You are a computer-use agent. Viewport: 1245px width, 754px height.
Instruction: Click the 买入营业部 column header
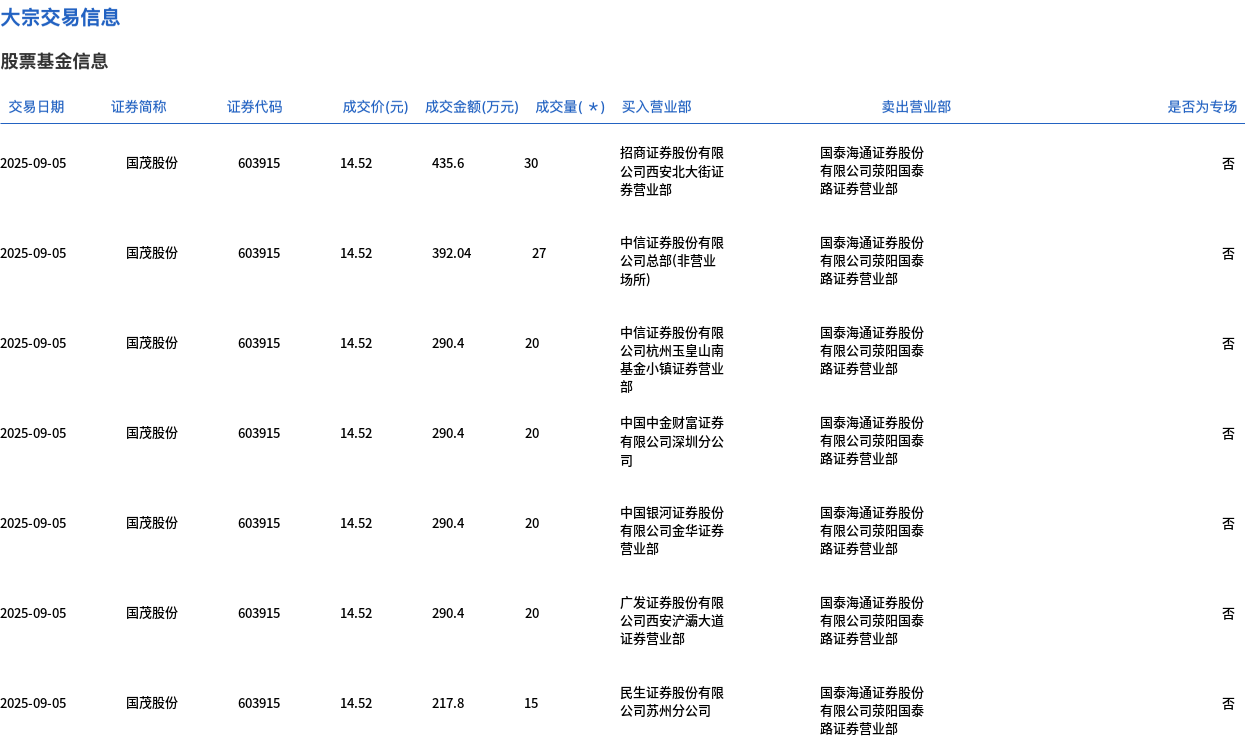[656, 107]
